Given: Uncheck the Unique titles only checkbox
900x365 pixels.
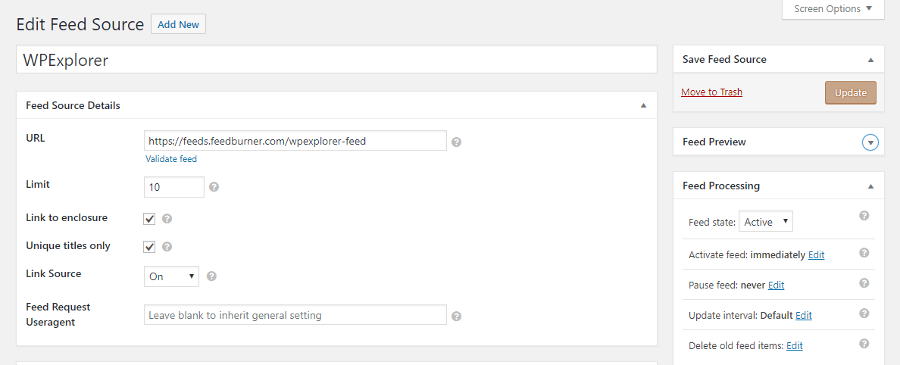Looking at the screenshot, I should pos(150,247).
